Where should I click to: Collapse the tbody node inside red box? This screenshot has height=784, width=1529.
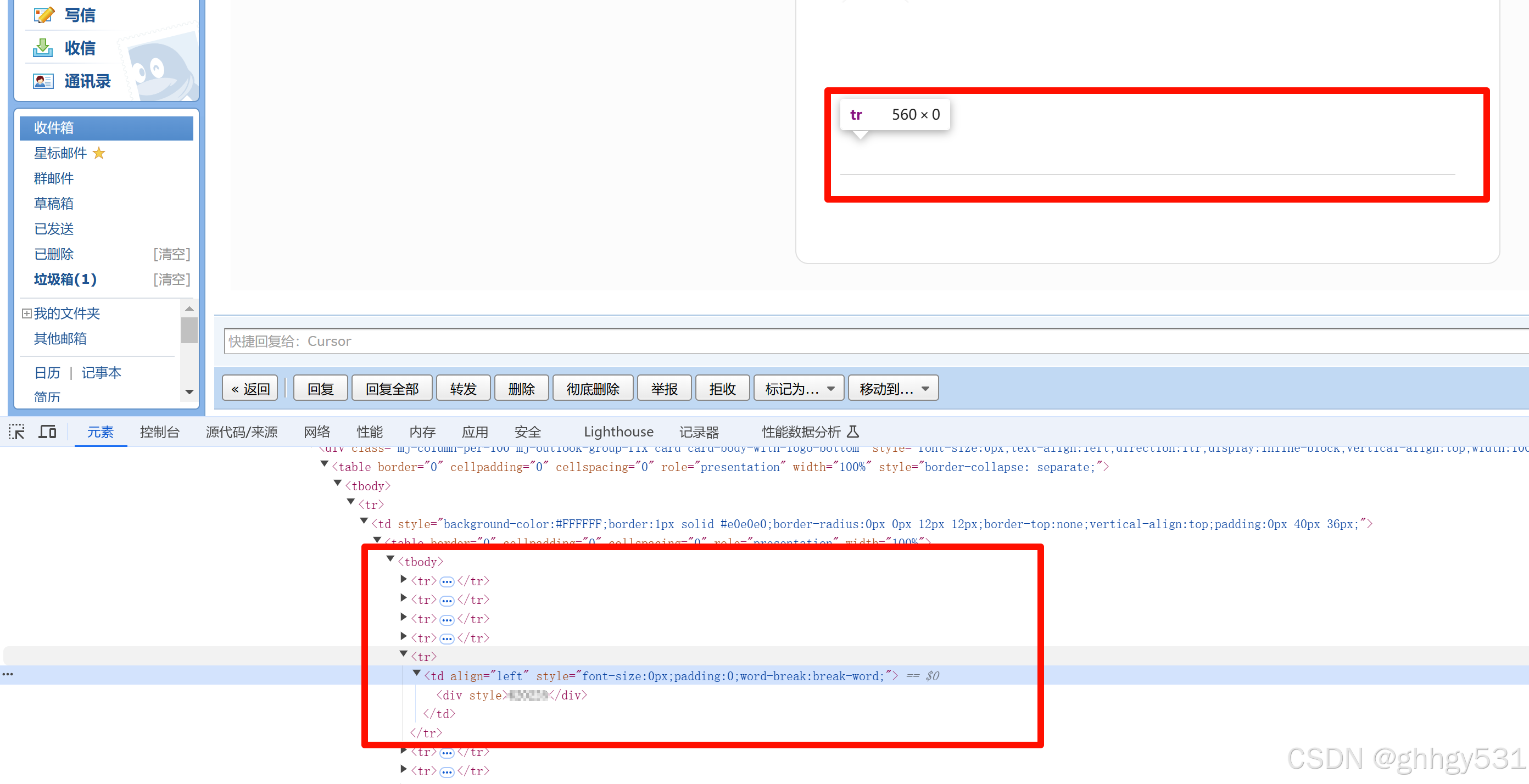(390, 559)
